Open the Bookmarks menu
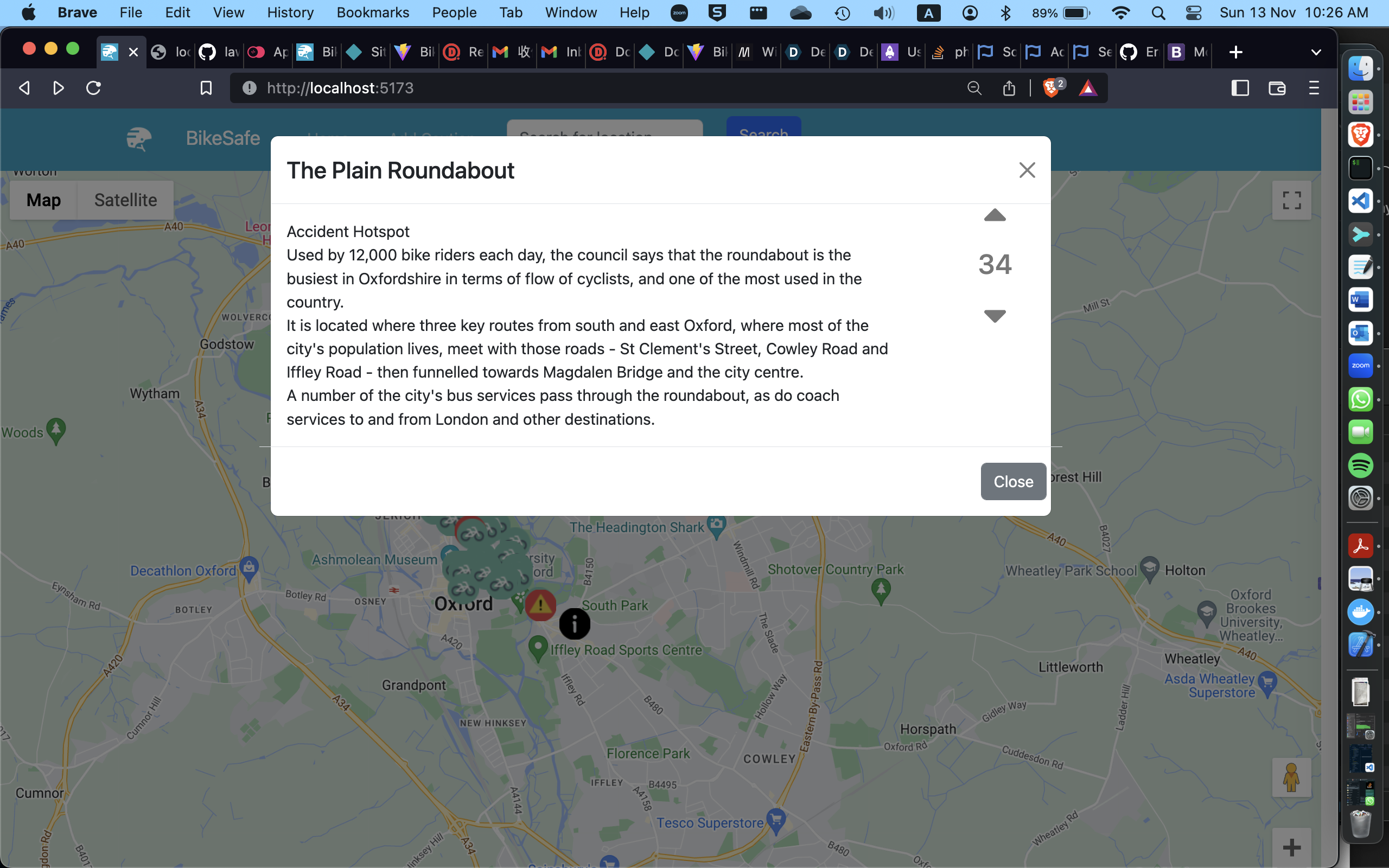Viewport: 1389px width, 868px height. pos(373,12)
